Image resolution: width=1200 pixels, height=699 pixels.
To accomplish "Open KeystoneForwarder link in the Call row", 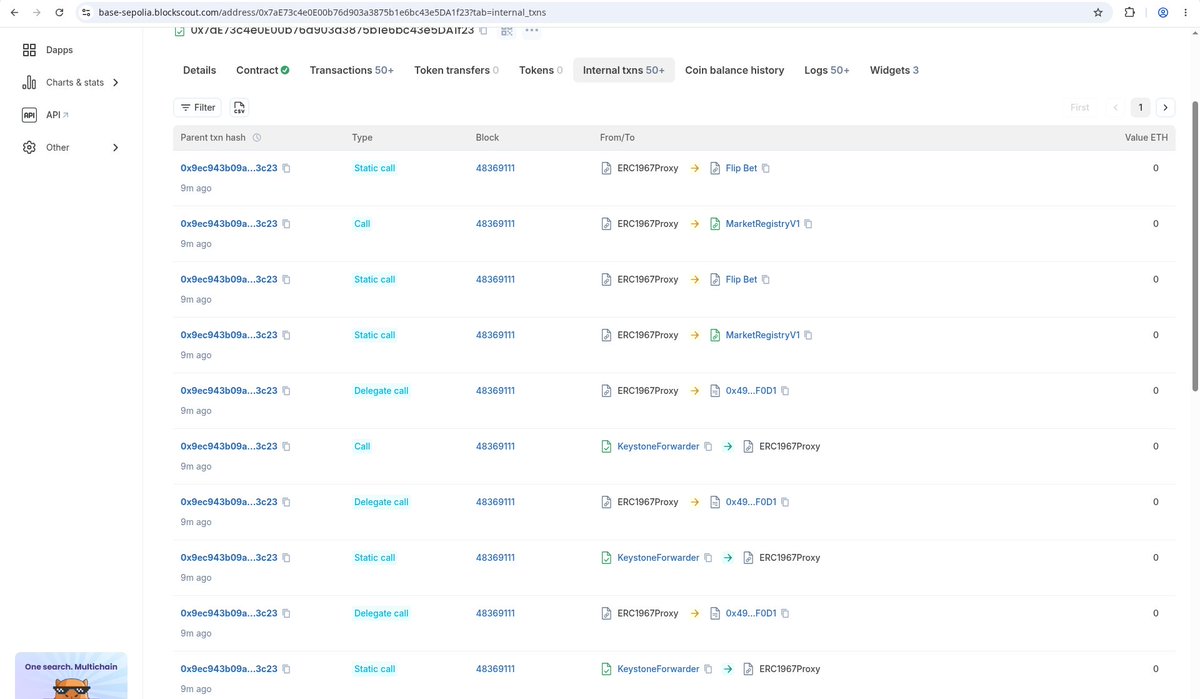I will click(x=658, y=447).
